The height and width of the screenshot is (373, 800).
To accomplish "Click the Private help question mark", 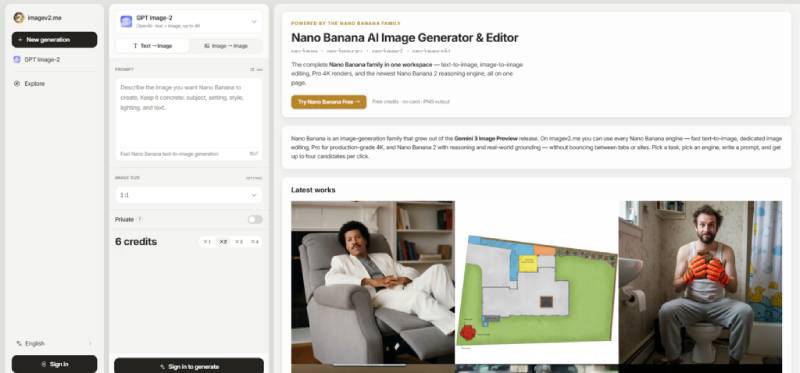I will pyautogui.click(x=139, y=219).
